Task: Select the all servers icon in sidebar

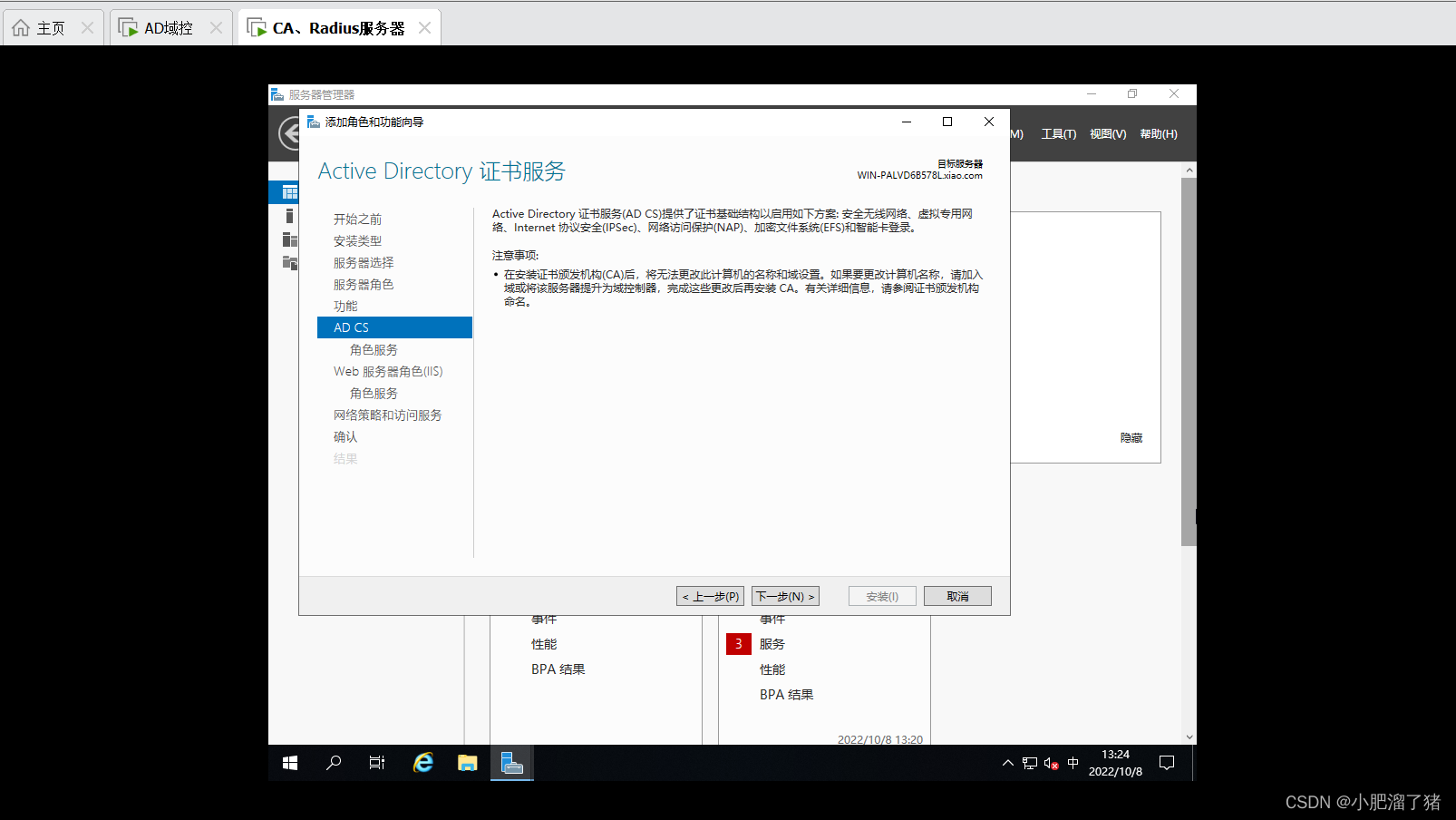Action: [x=289, y=239]
